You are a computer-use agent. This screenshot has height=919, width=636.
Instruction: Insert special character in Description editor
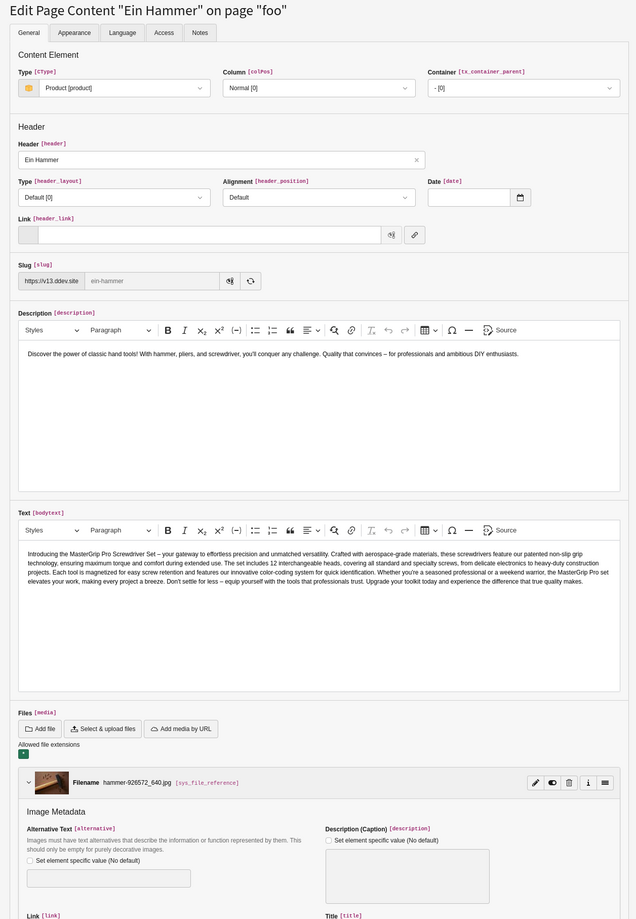tap(452, 331)
